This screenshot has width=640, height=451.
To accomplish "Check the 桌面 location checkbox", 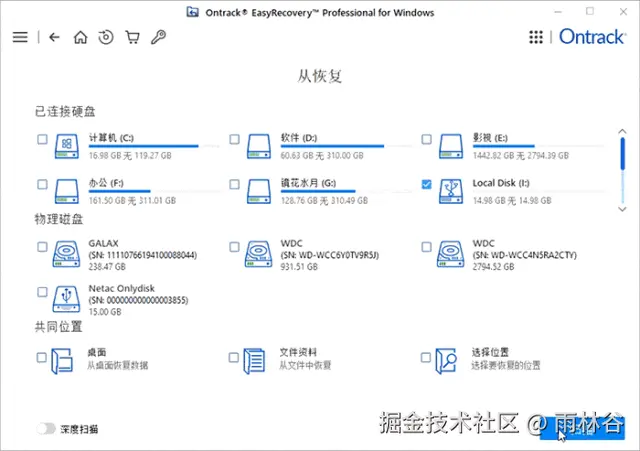I will coord(42,358).
